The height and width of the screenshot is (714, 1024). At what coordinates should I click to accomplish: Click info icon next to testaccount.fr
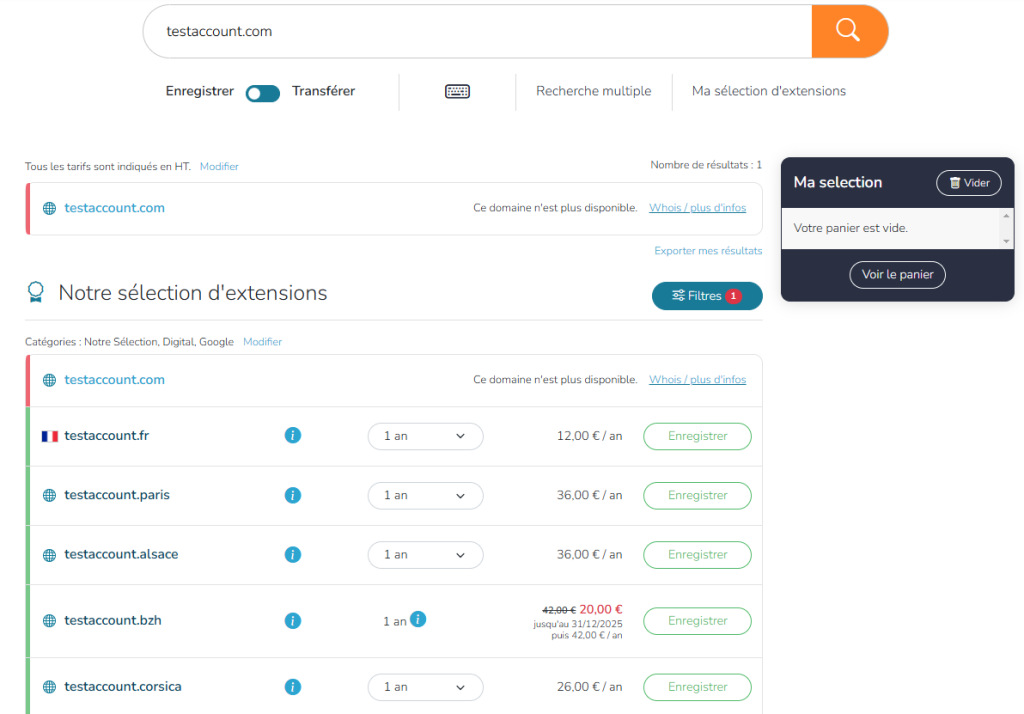tap(293, 436)
